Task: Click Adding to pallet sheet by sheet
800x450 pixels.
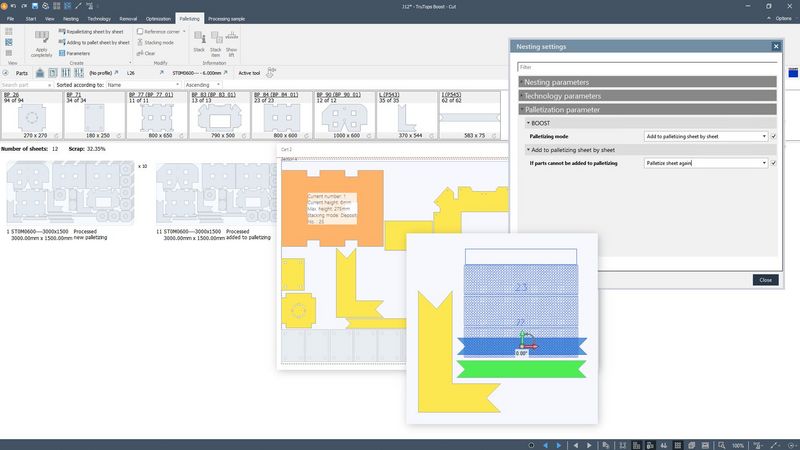Action: pos(95,43)
